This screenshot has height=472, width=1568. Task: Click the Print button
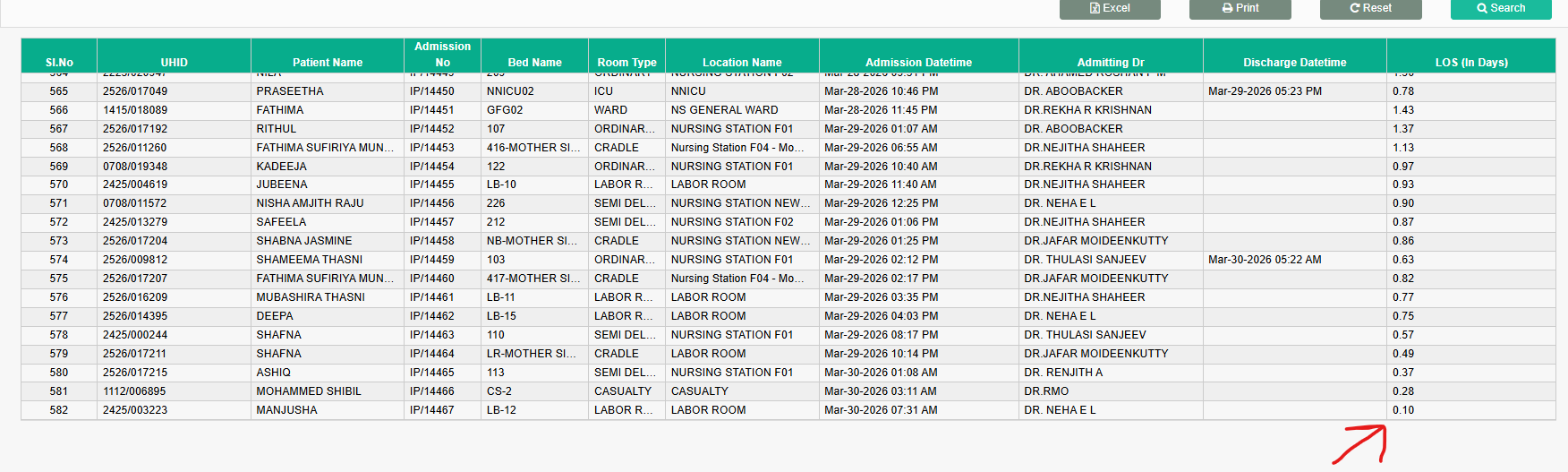(1240, 8)
